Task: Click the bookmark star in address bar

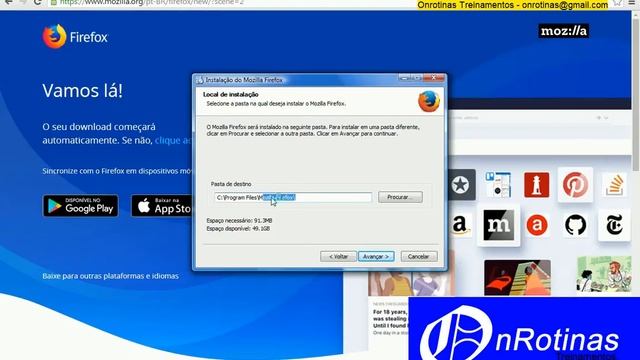Action: (x=618, y=3)
